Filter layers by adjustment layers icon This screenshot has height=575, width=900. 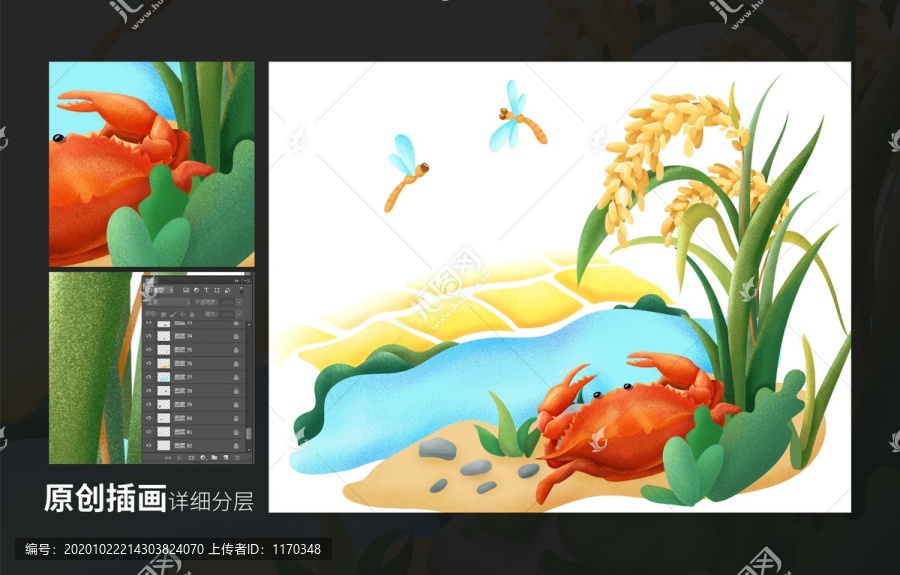(x=196, y=290)
